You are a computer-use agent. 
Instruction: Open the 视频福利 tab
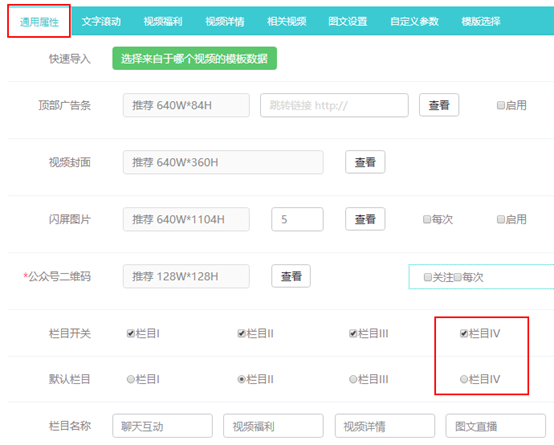(163, 22)
